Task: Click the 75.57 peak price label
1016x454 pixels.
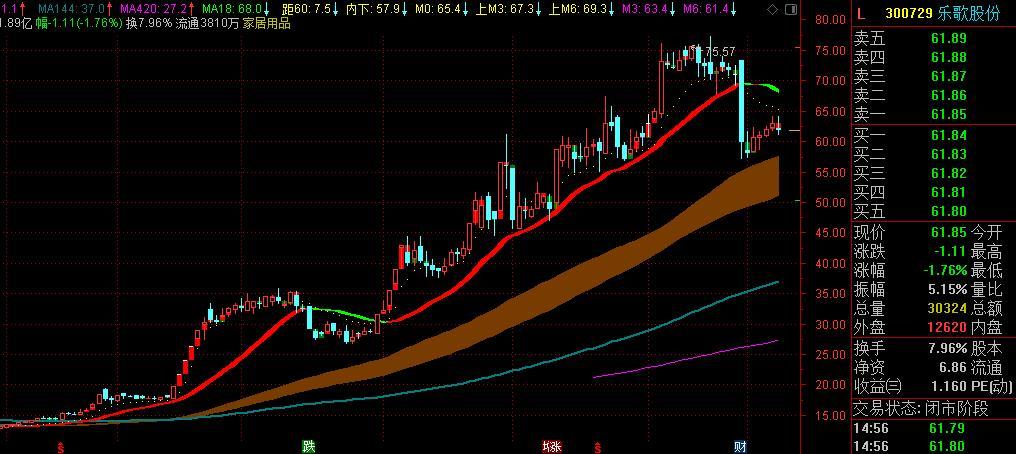Action: click(719, 51)
